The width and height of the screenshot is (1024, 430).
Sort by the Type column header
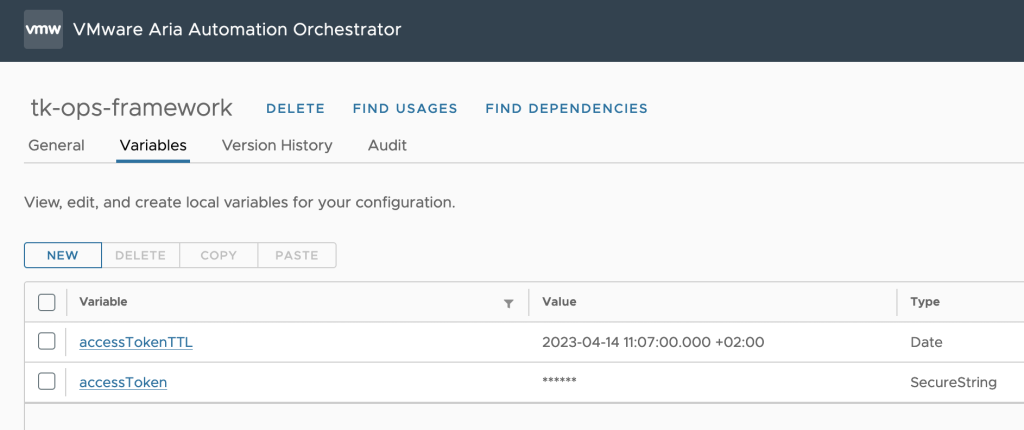tap(925, 302)
